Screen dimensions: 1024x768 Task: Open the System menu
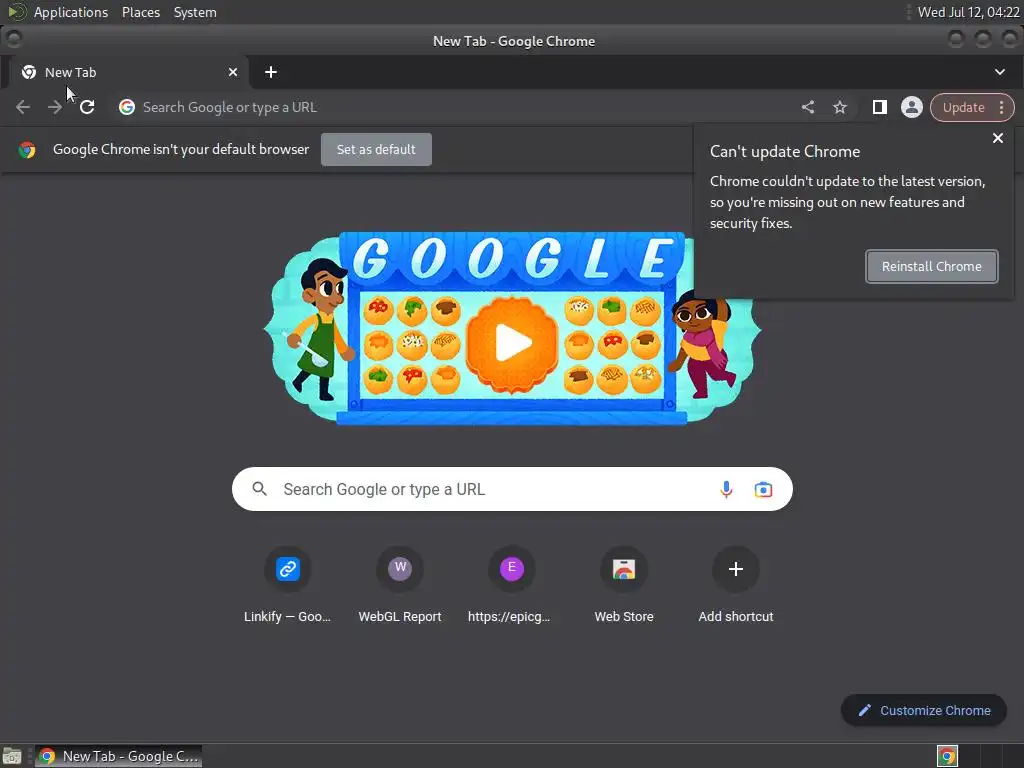click(195, 12)
